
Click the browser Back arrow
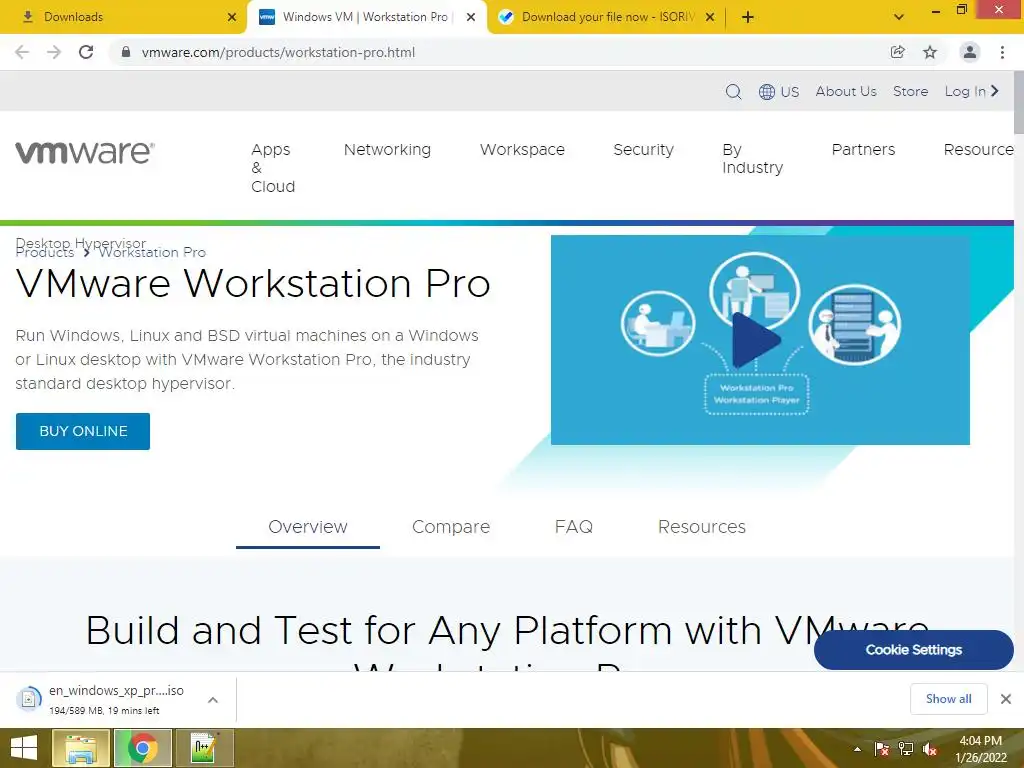[22, 52]
